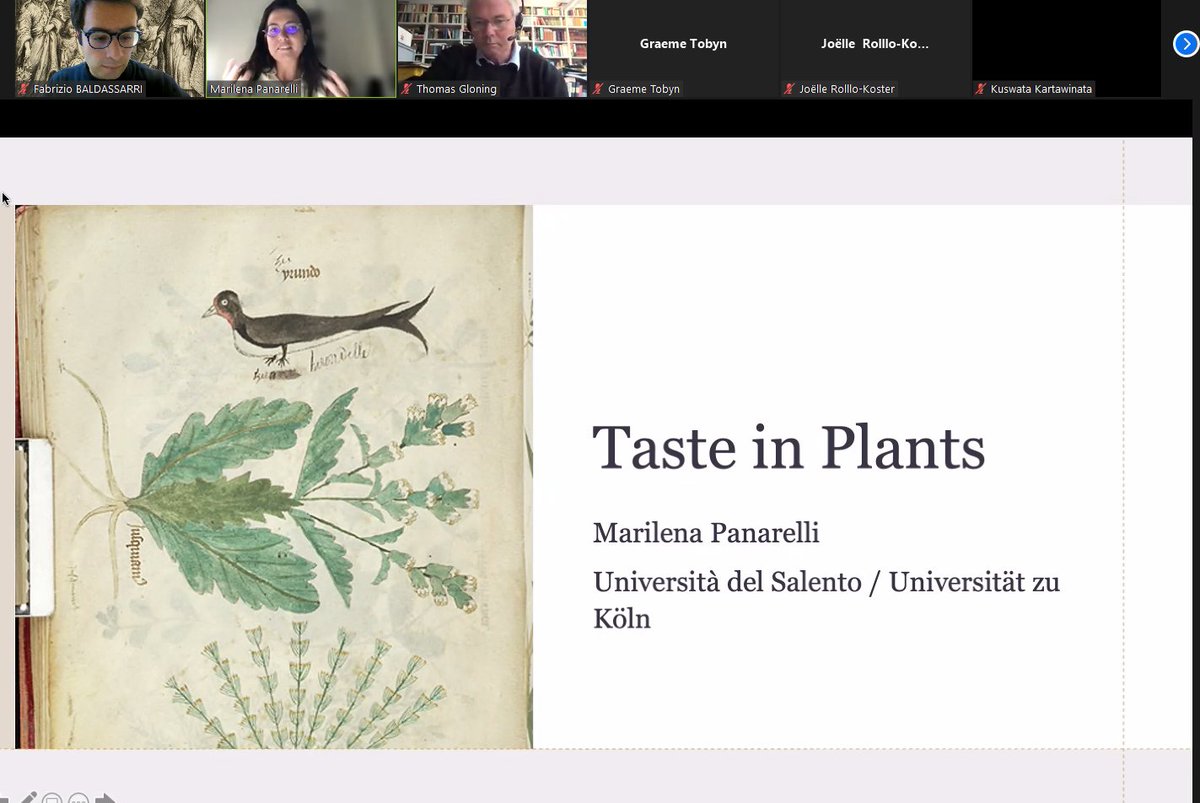Click the swallow bird drawing in the manuscript

point(318,325)
